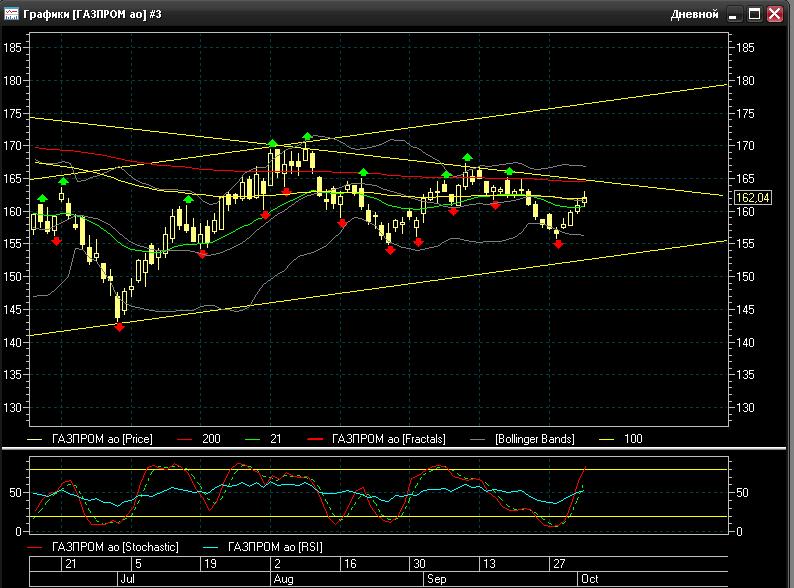The image size is (794, 588).
Task: Click the last candlestick on the price chart
Action: (584, 200)
